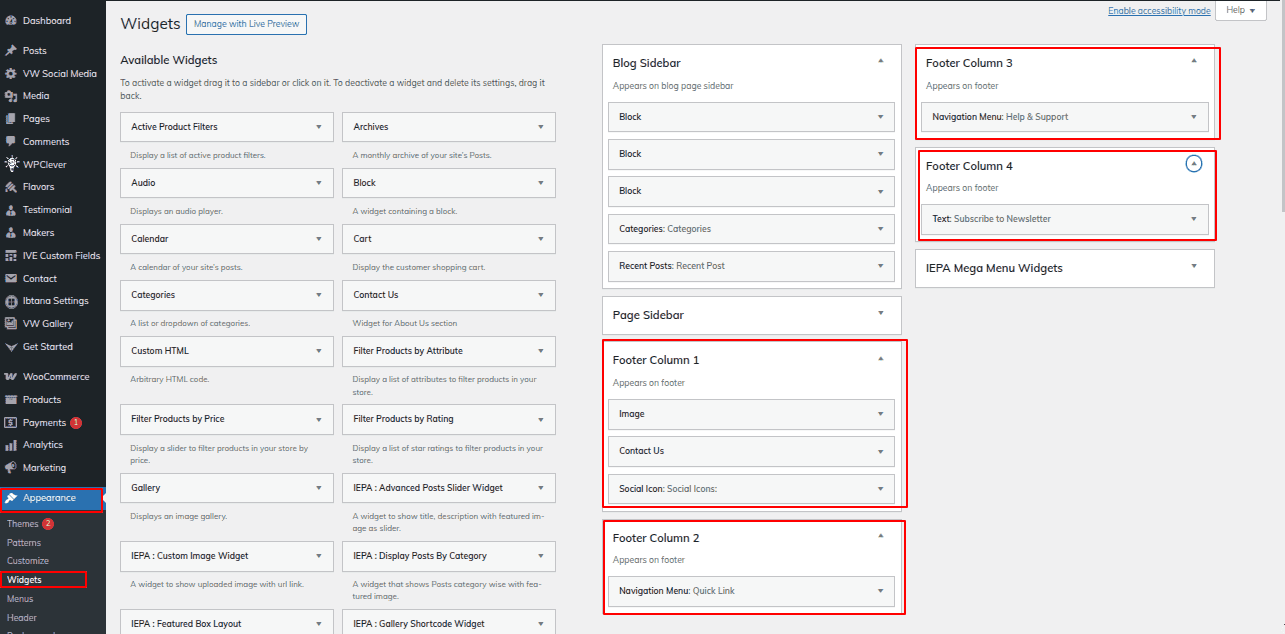1285x634 pixels.
Task: Expand the IEPA Mega Menu Widgets area
Action: click(1193, 267)
